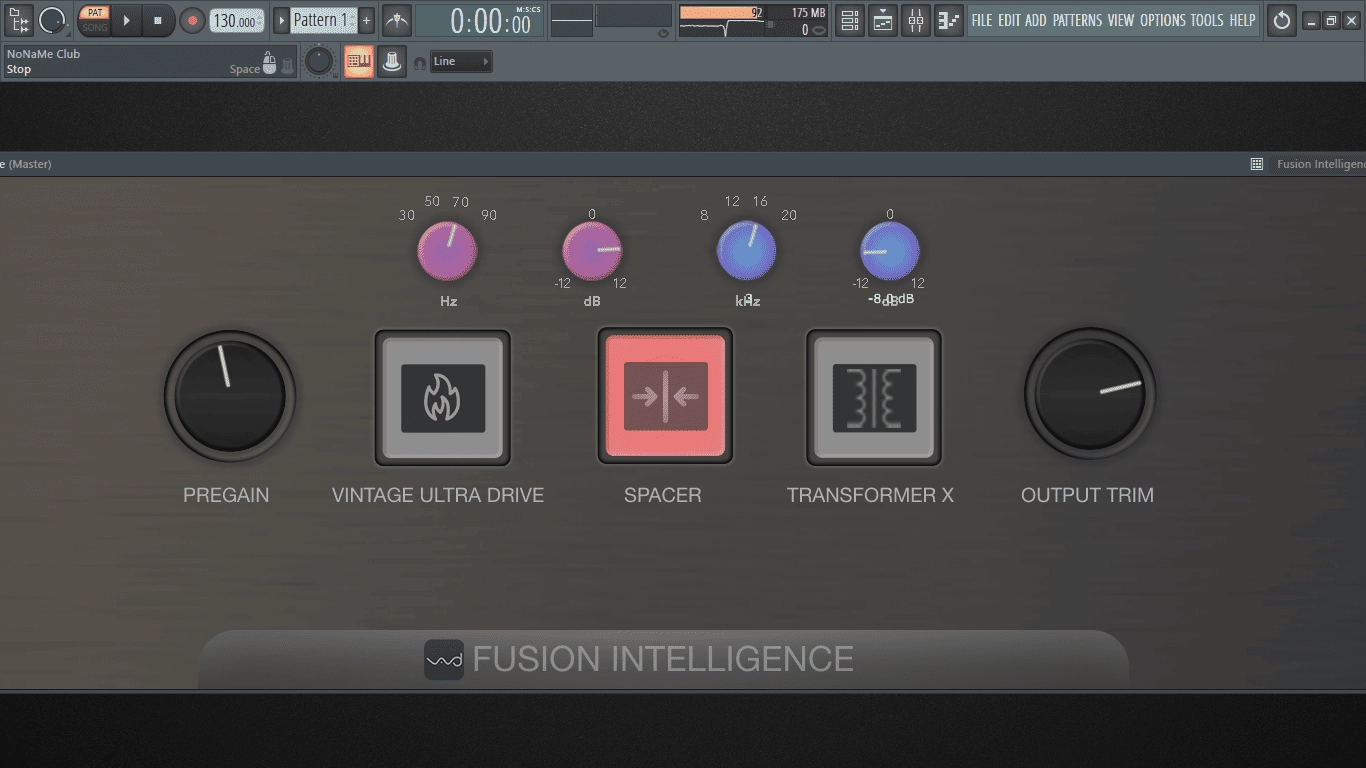Click the plugin title bar (Master) label
This screenshot has width=1366, height=768.
click(x=26, y=164)
